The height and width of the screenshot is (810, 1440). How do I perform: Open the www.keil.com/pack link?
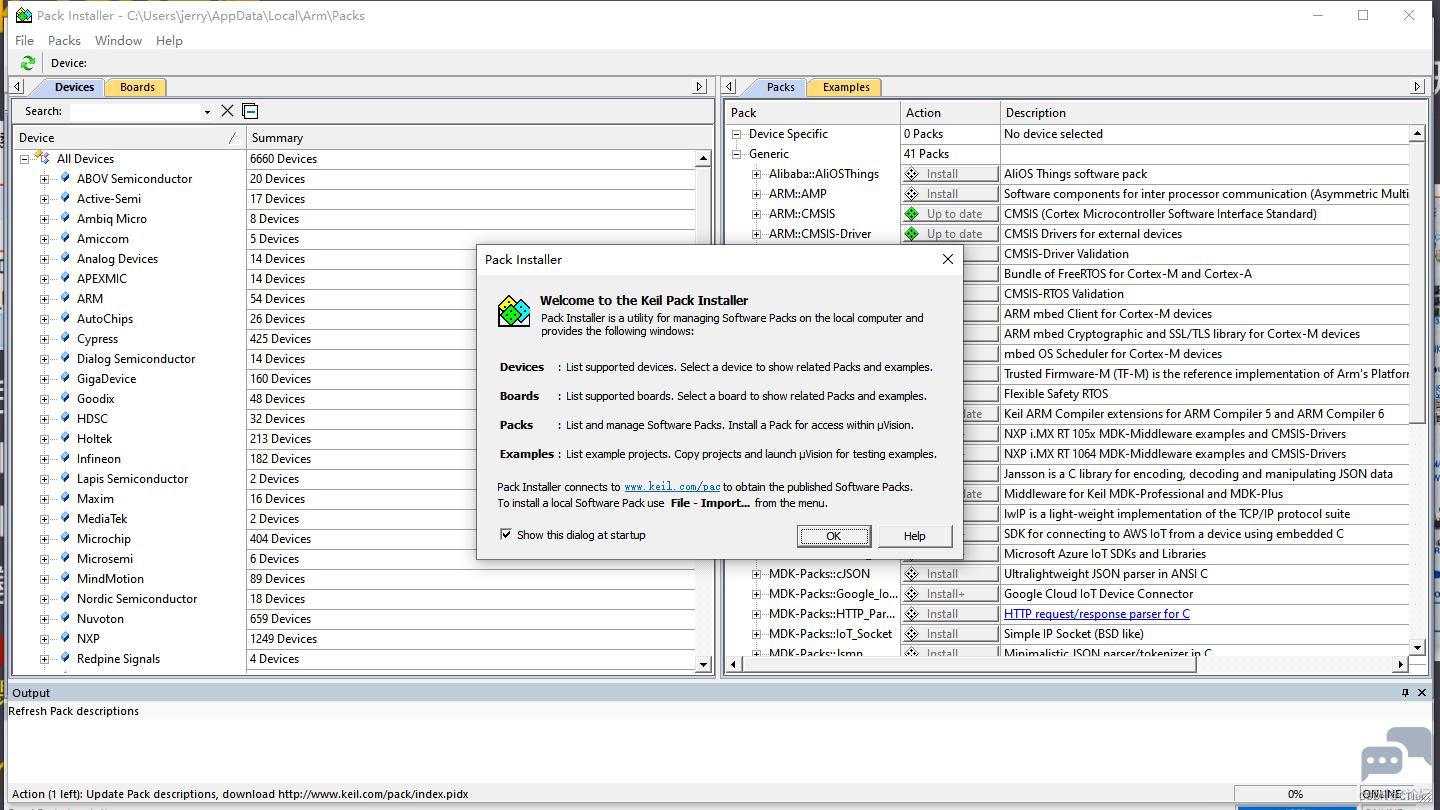672,487
